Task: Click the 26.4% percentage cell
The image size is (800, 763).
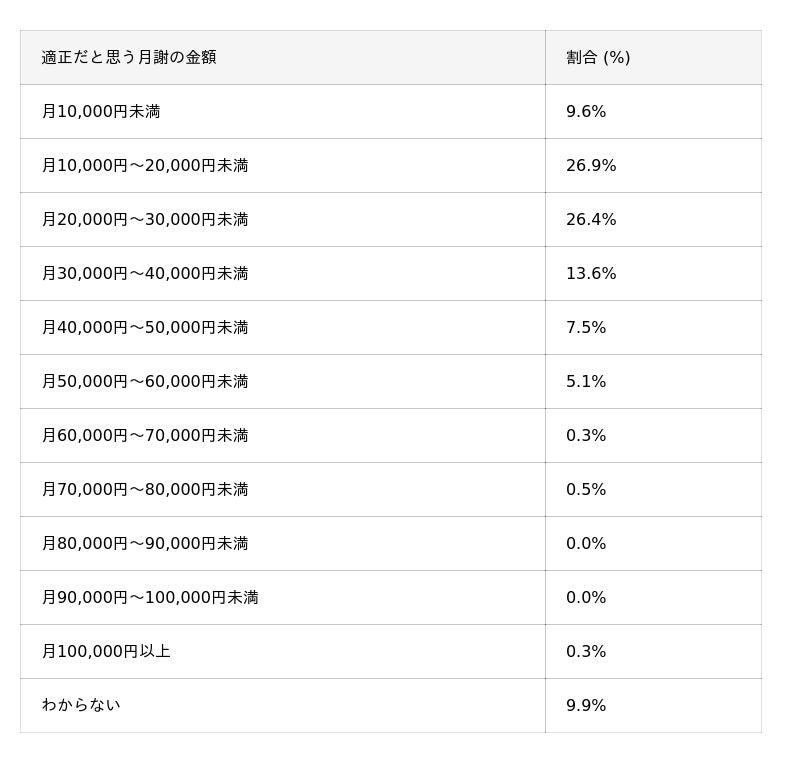Action: click(591, 220)
